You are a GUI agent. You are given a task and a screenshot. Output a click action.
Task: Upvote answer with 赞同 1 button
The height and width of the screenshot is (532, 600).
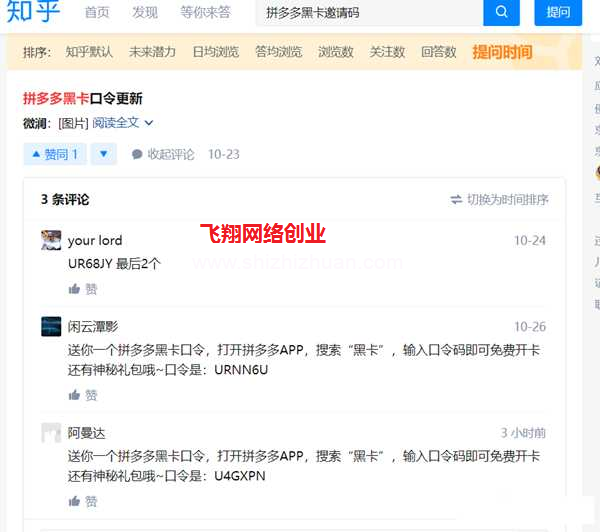pyautogui.click(x=55, y=154)
